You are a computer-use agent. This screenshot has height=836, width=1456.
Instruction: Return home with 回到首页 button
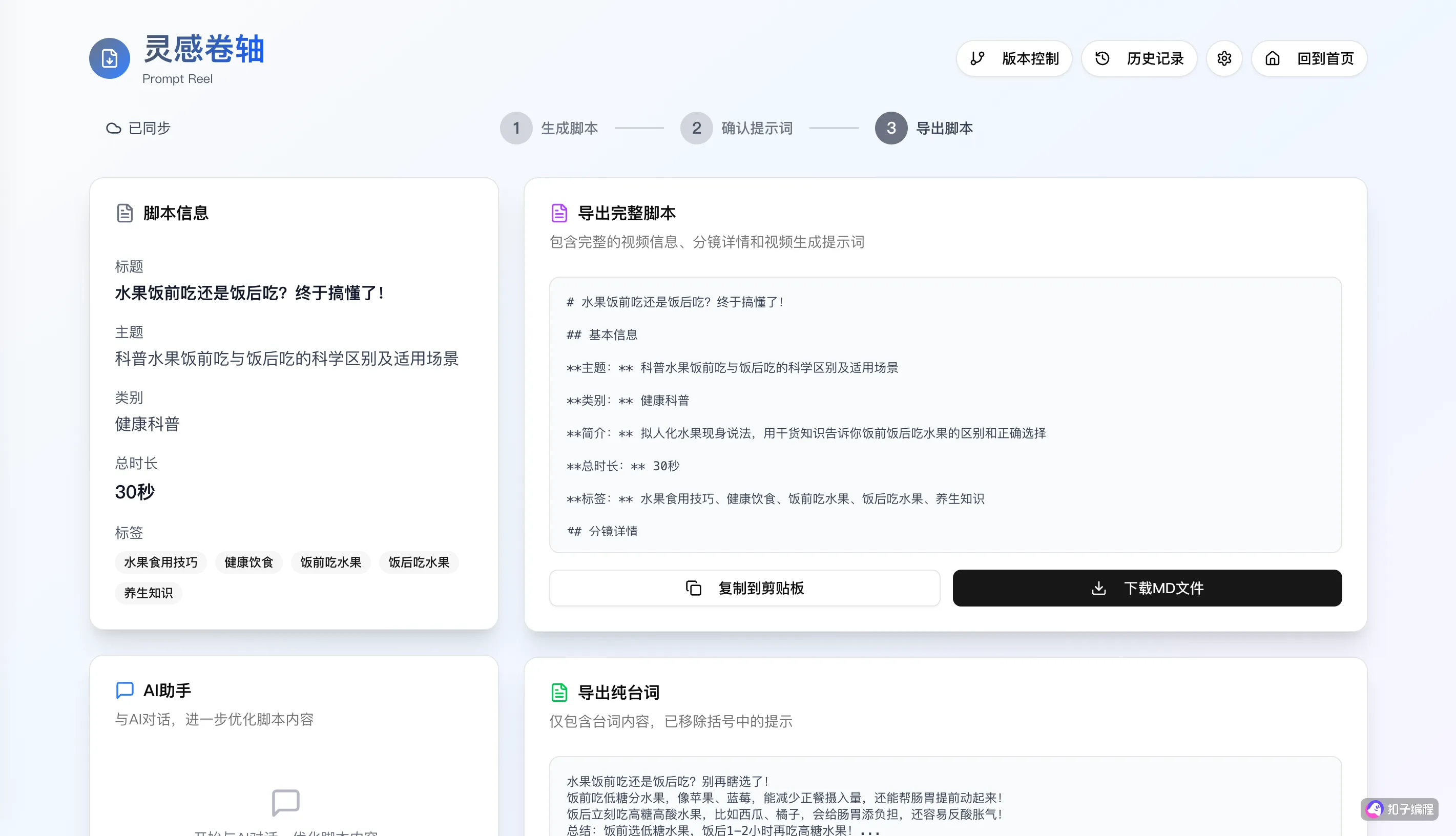(x=1309, y=58)
